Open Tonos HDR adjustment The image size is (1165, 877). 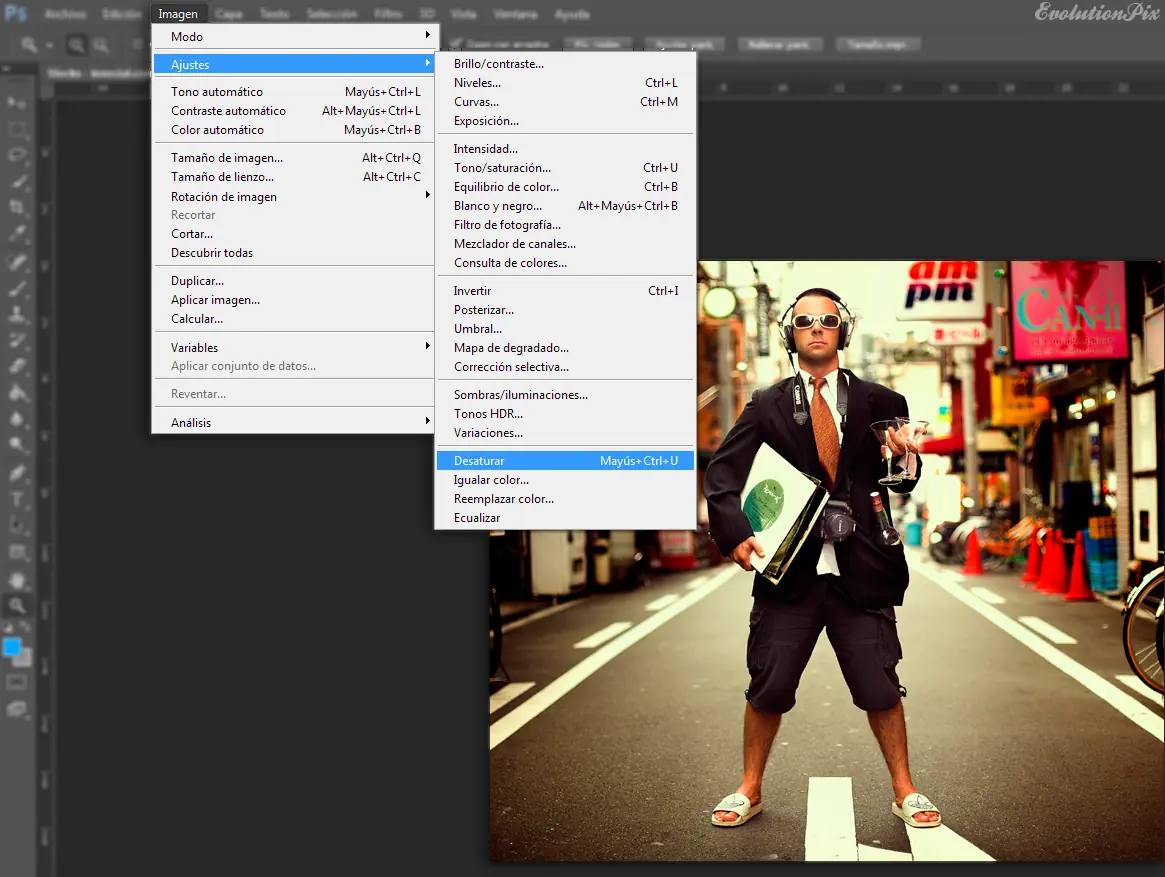pyautogui.click(x=565, y=414)
